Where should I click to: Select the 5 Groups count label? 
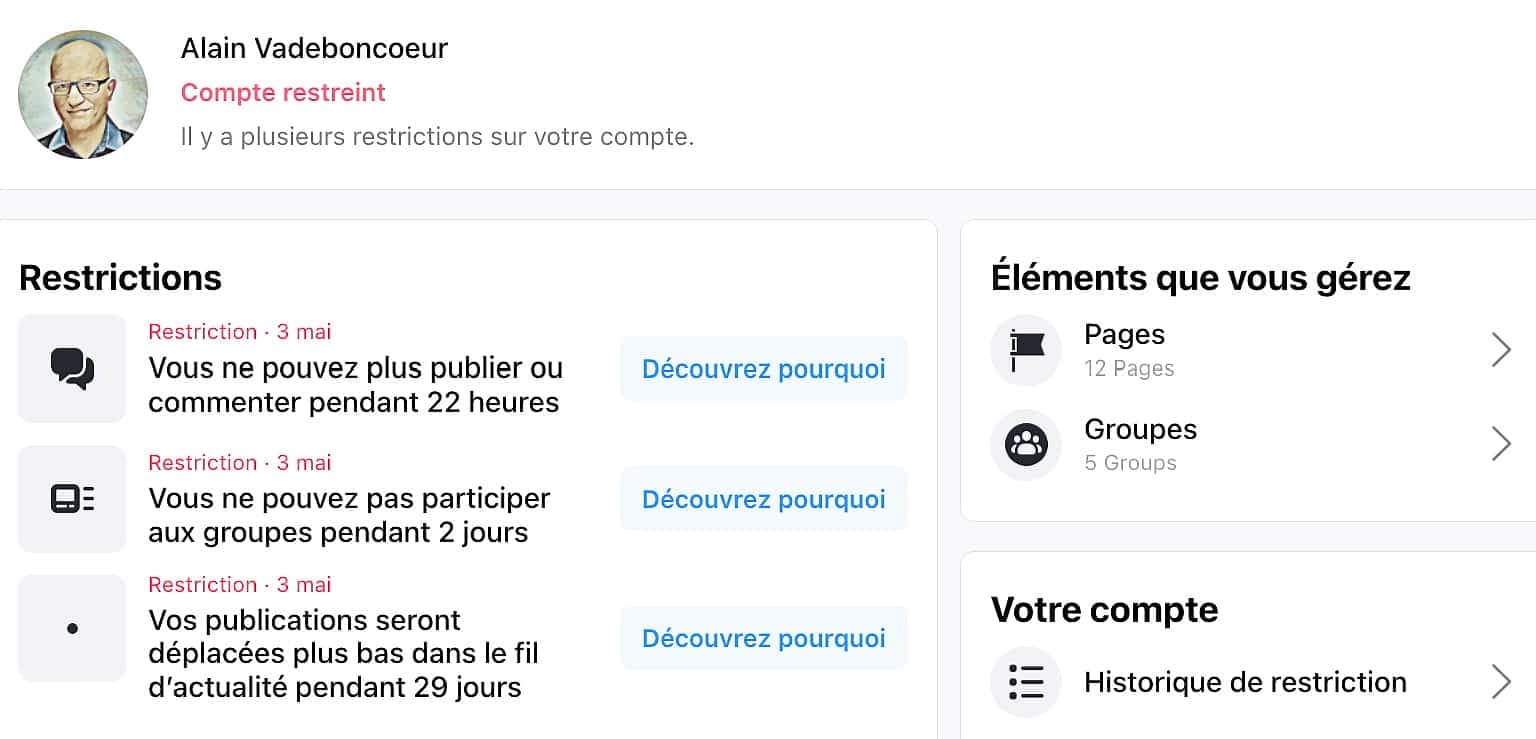[1130, 462]
